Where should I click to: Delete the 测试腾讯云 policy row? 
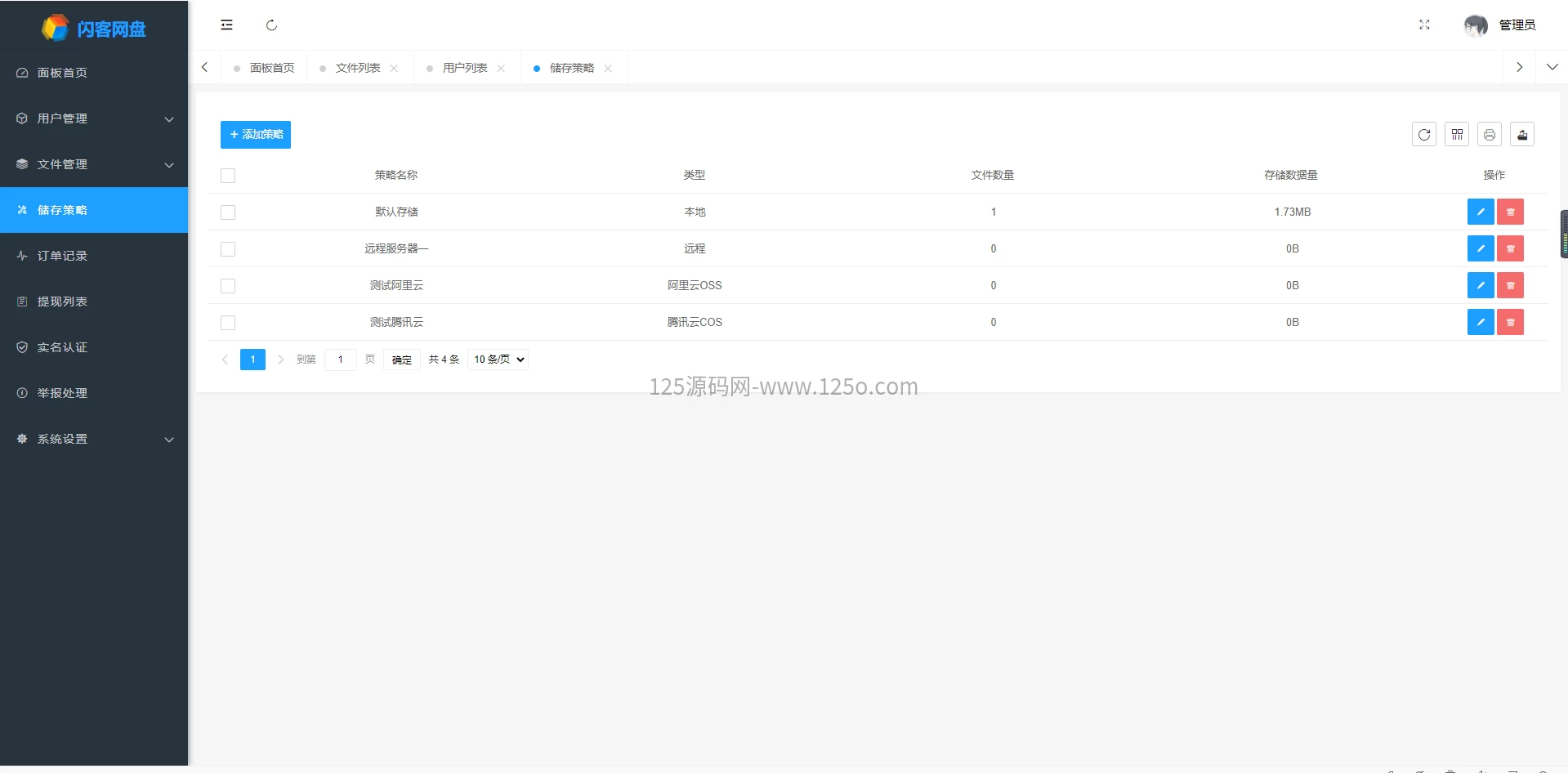click(1510, 322)
